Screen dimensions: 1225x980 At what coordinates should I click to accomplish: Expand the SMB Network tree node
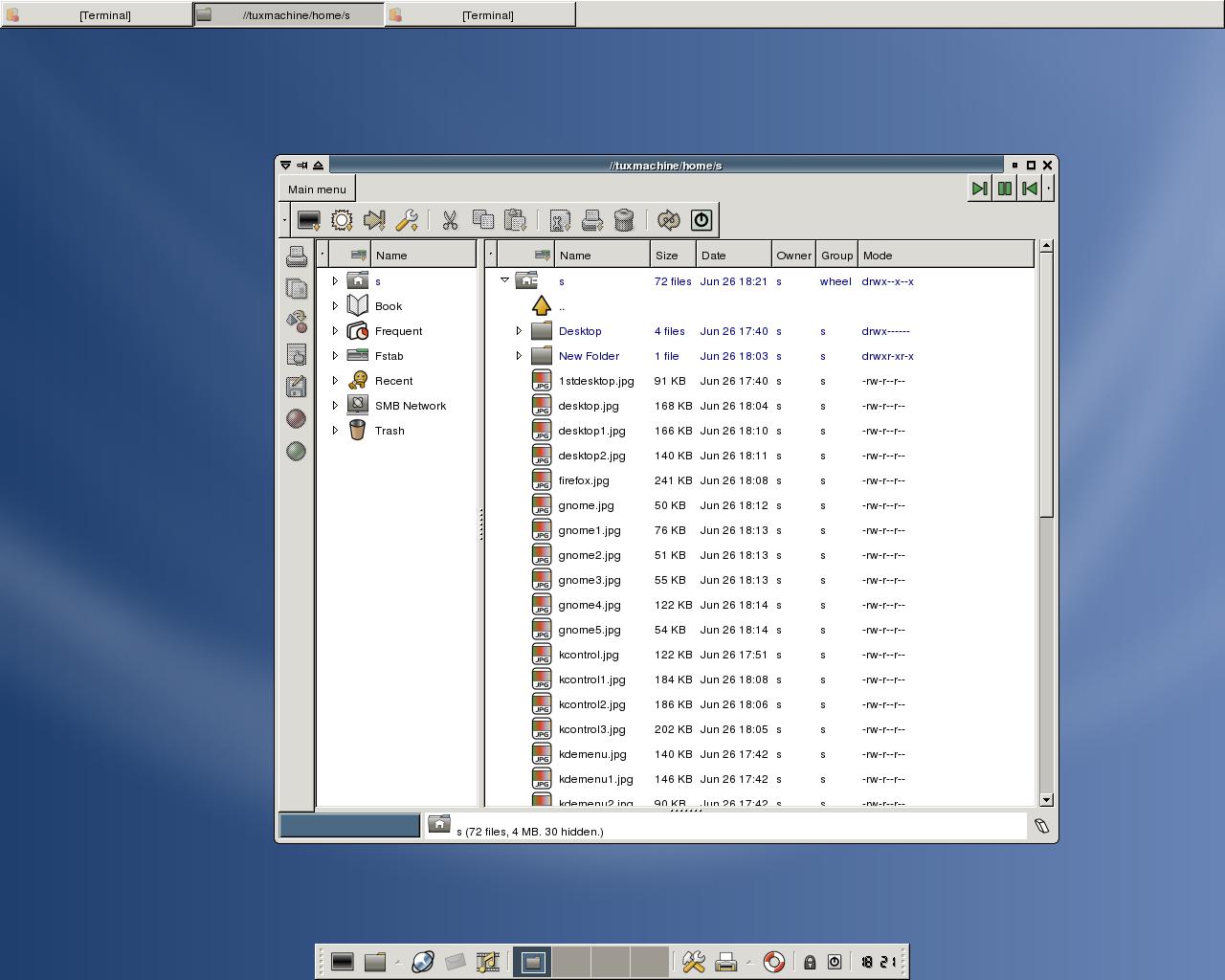(335, 406)
